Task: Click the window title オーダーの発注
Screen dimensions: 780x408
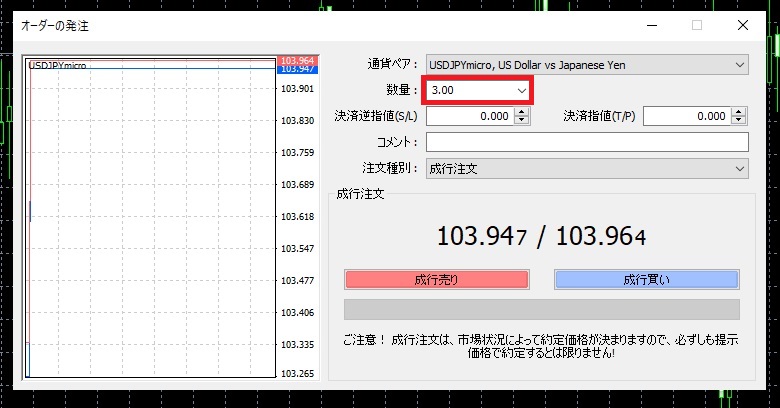Action: pyautogui.click(x=55, y=26)
